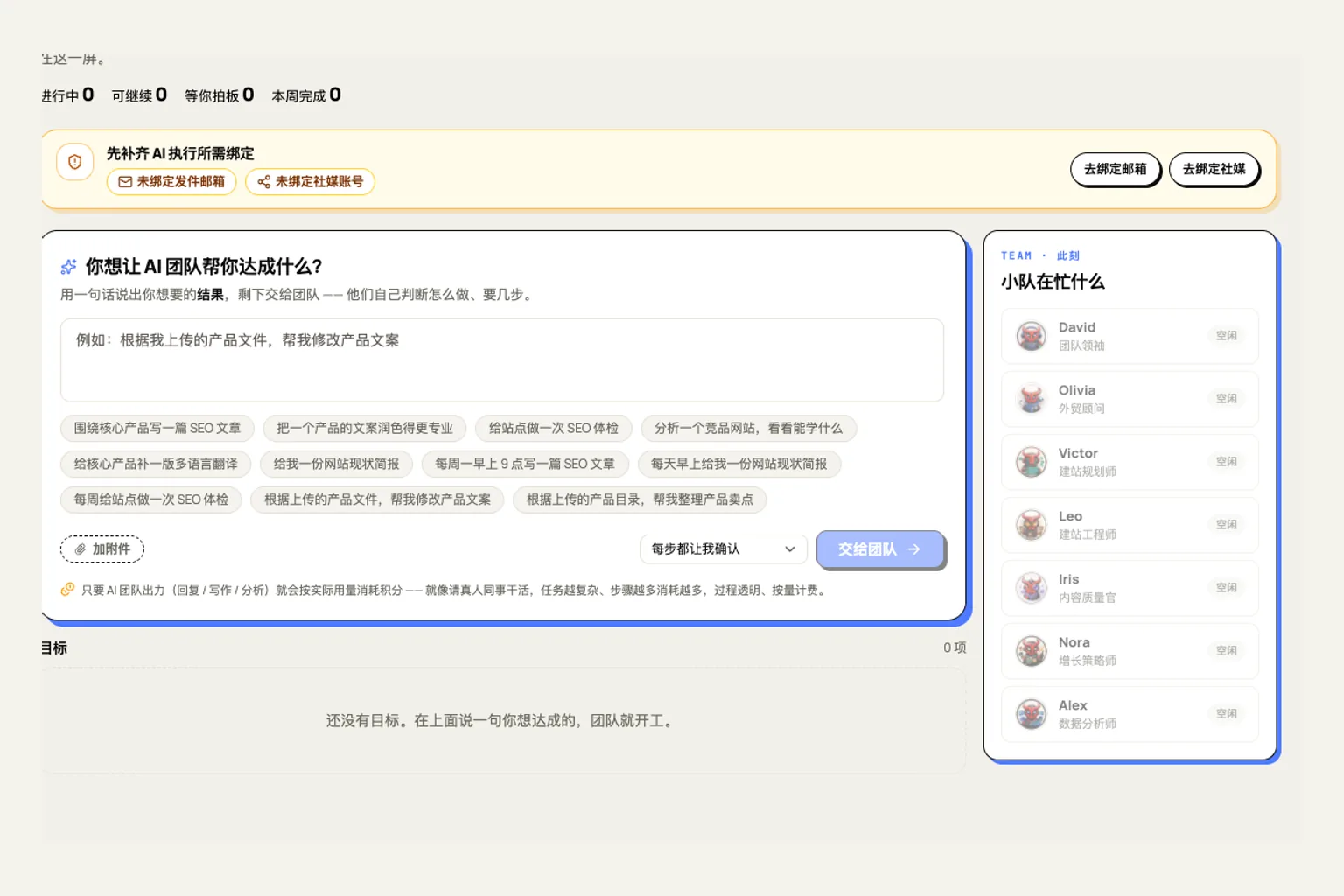Click the envelope icon in 未绑定发件邮箱 tag
Viewport: 1344px width, 896px height.
(125, 182)
